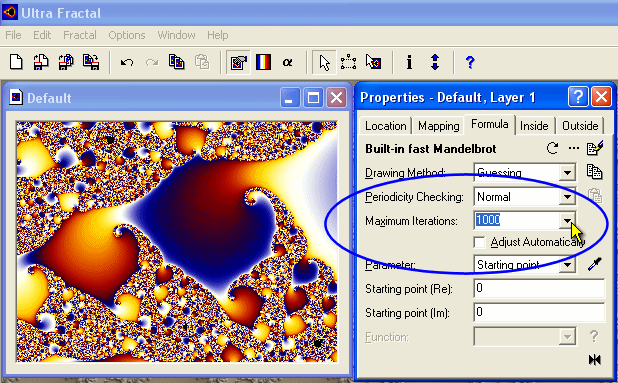
Task: Click the browse formula ellipsis button
Action: [x=573, y=149]
